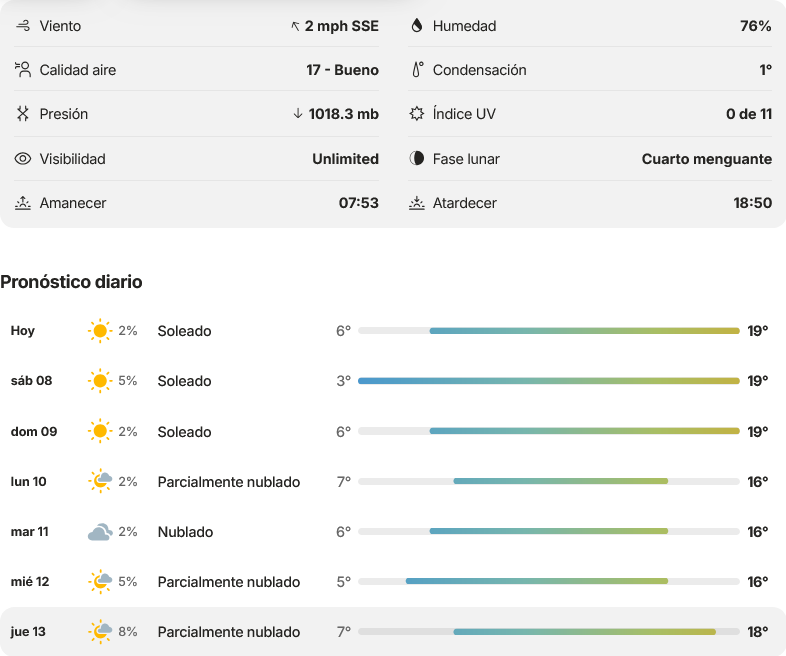Image resolution: width=786 pixels, height=656 pixels.
Task: Click the UV index sun icon
Action: pyautogui.click(x=417, y=114)
